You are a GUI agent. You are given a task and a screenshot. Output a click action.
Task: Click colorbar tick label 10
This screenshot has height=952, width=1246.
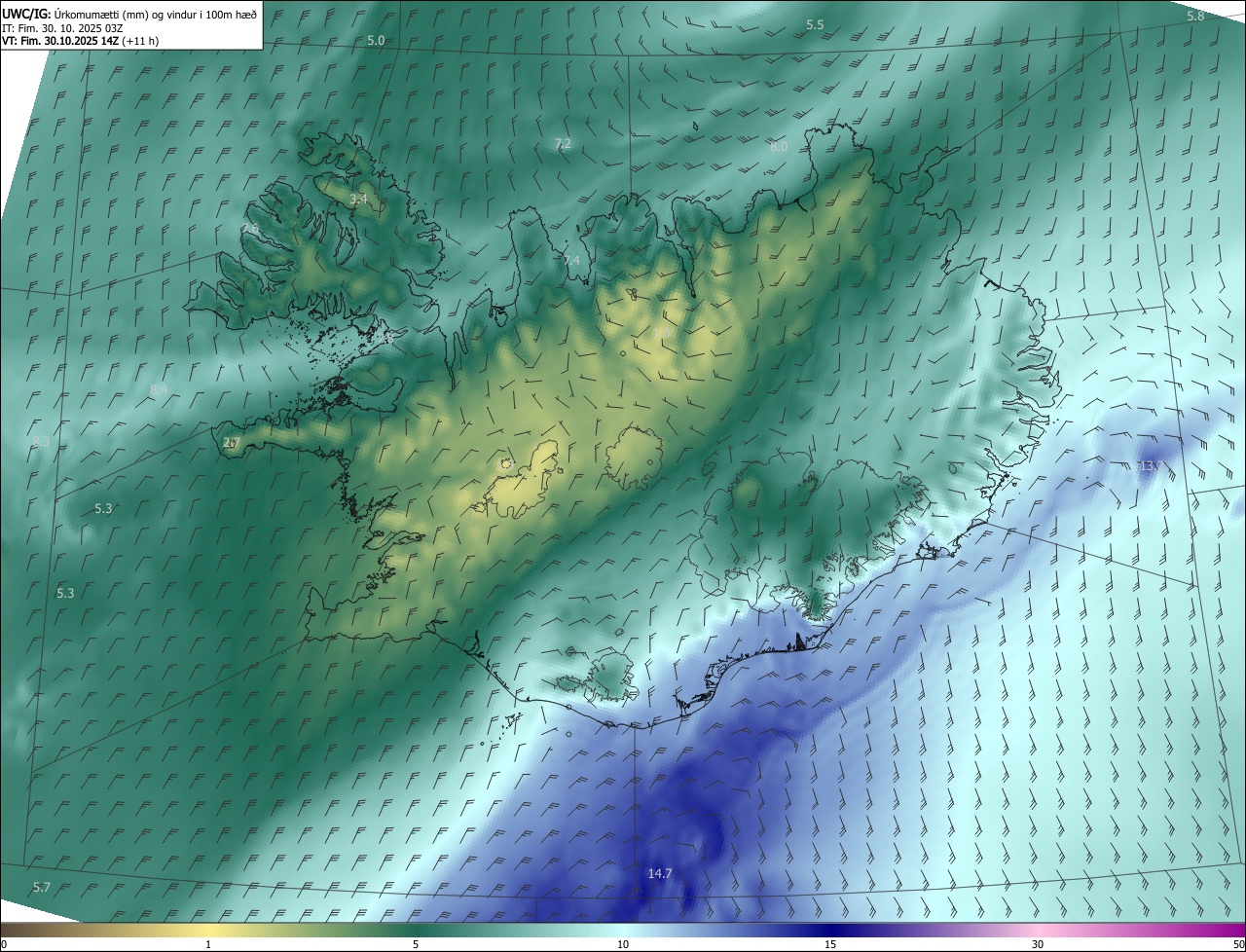tap(623, 944)
